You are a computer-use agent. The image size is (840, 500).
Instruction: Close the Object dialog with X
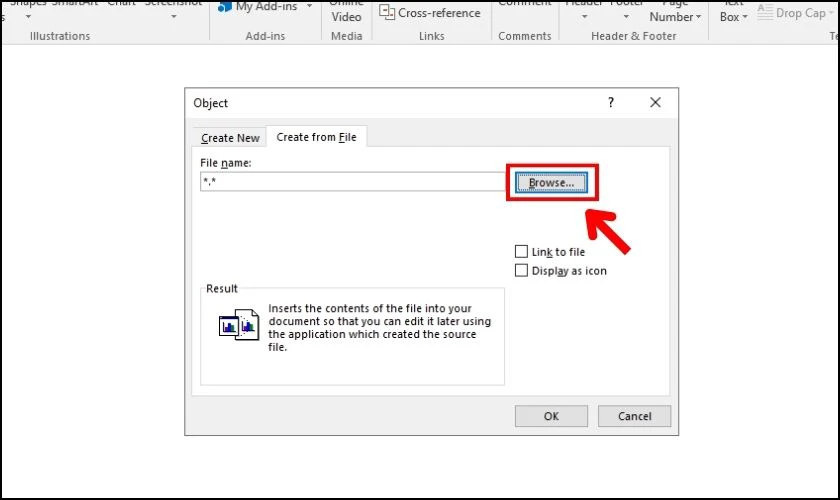click(x=655, y=102)
